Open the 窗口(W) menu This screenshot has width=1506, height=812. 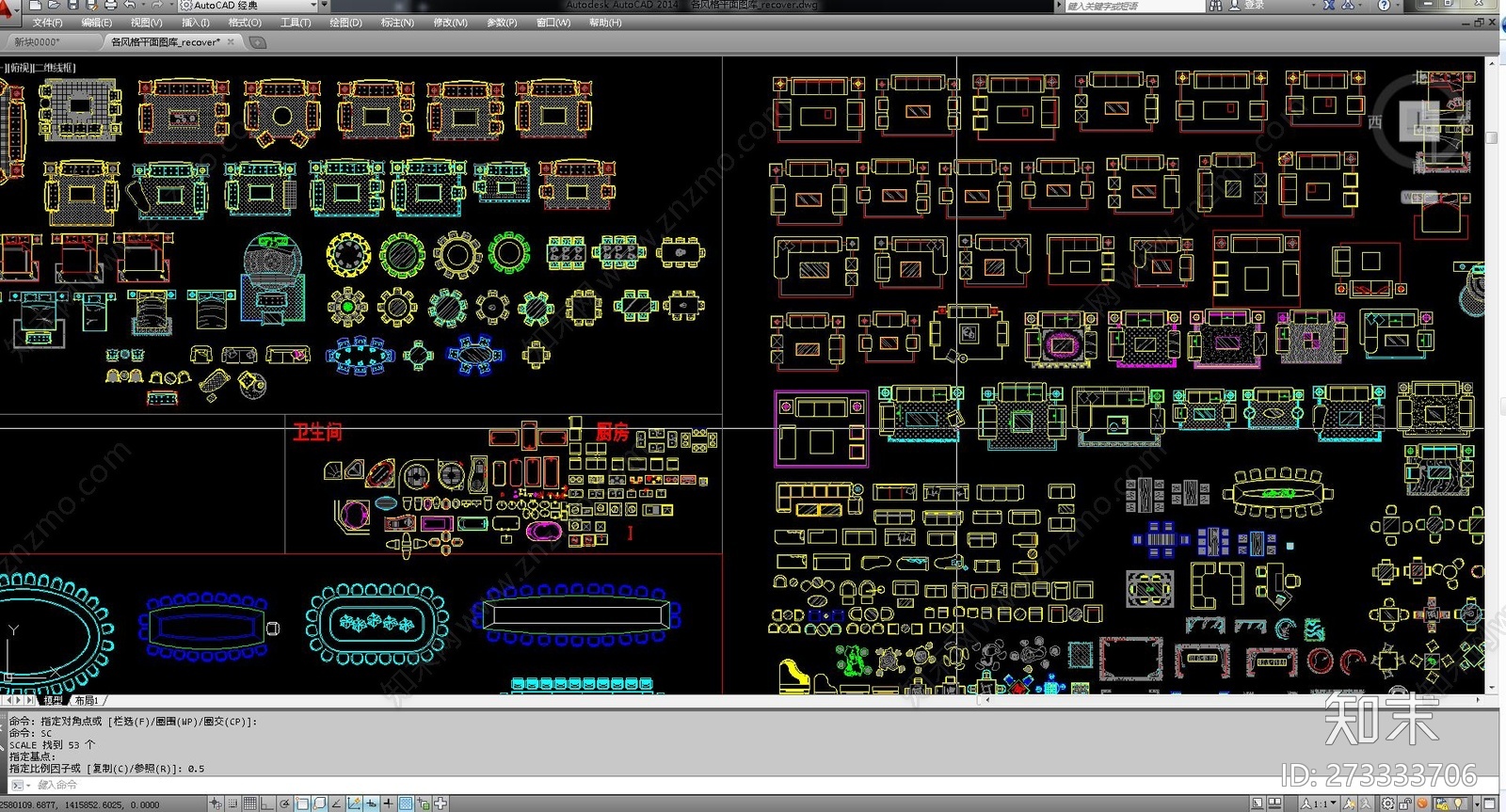click(x=553, y=23)
